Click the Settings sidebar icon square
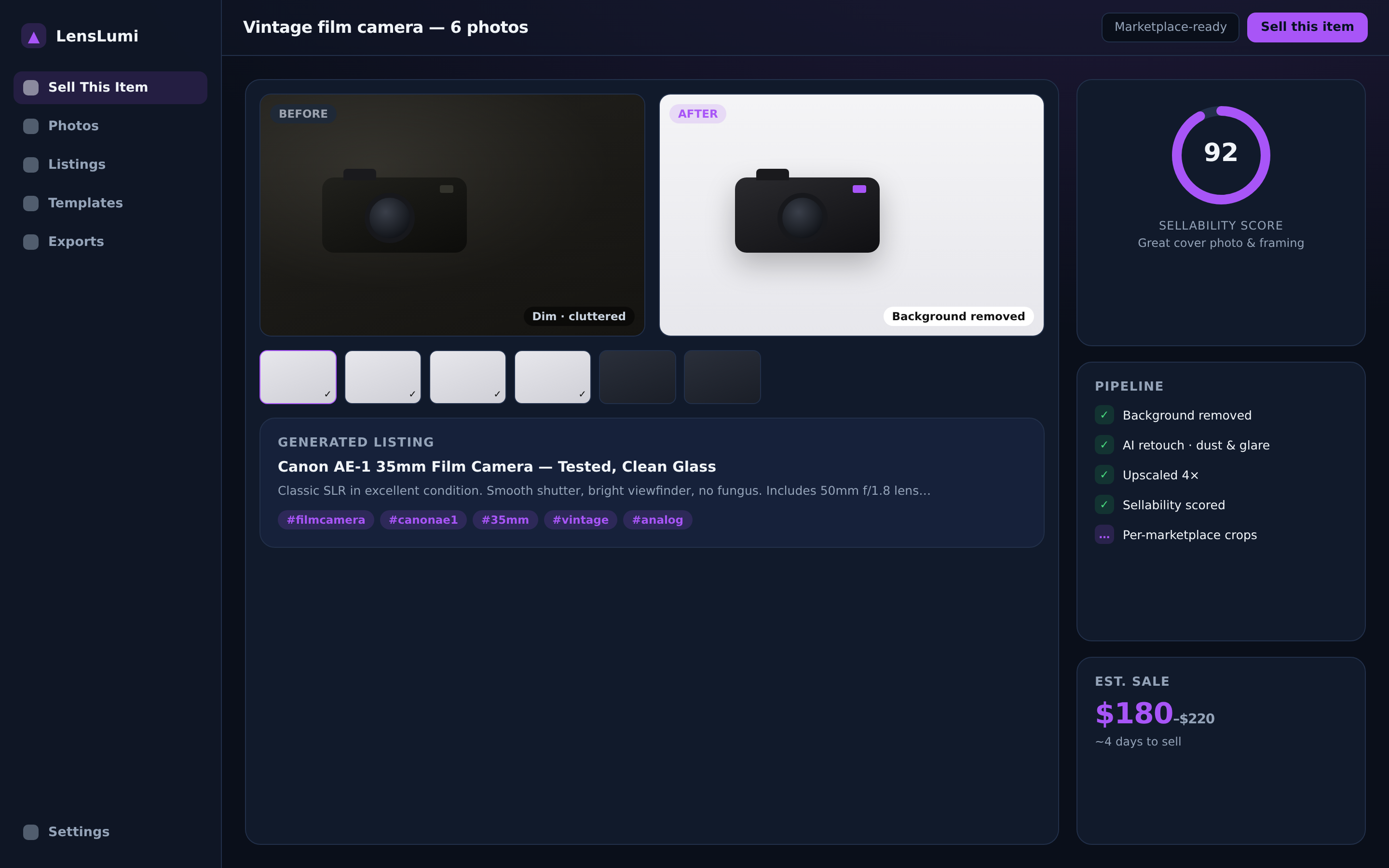 31,832
